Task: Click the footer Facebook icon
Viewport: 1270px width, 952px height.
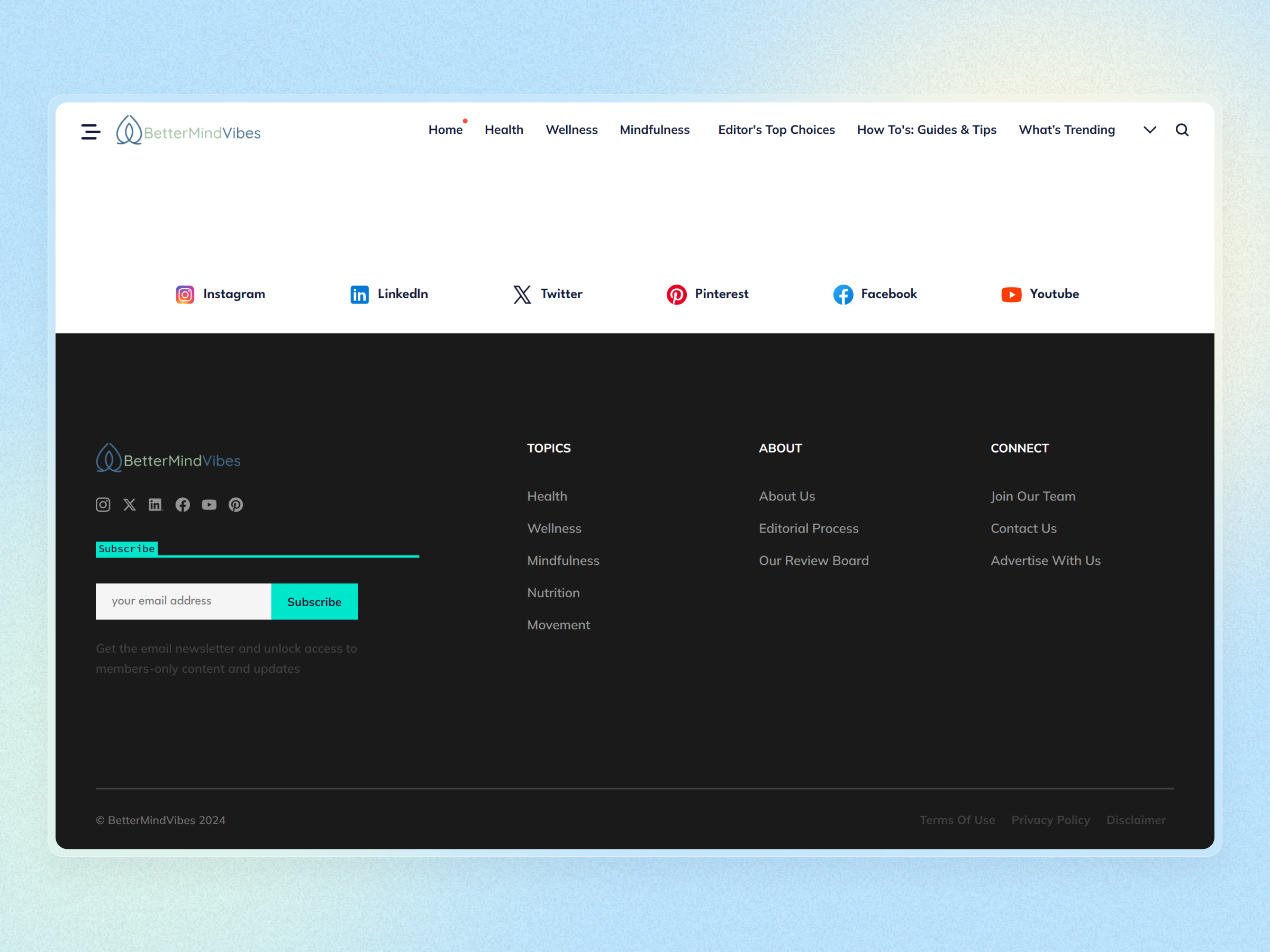Action: click(183, 505)
